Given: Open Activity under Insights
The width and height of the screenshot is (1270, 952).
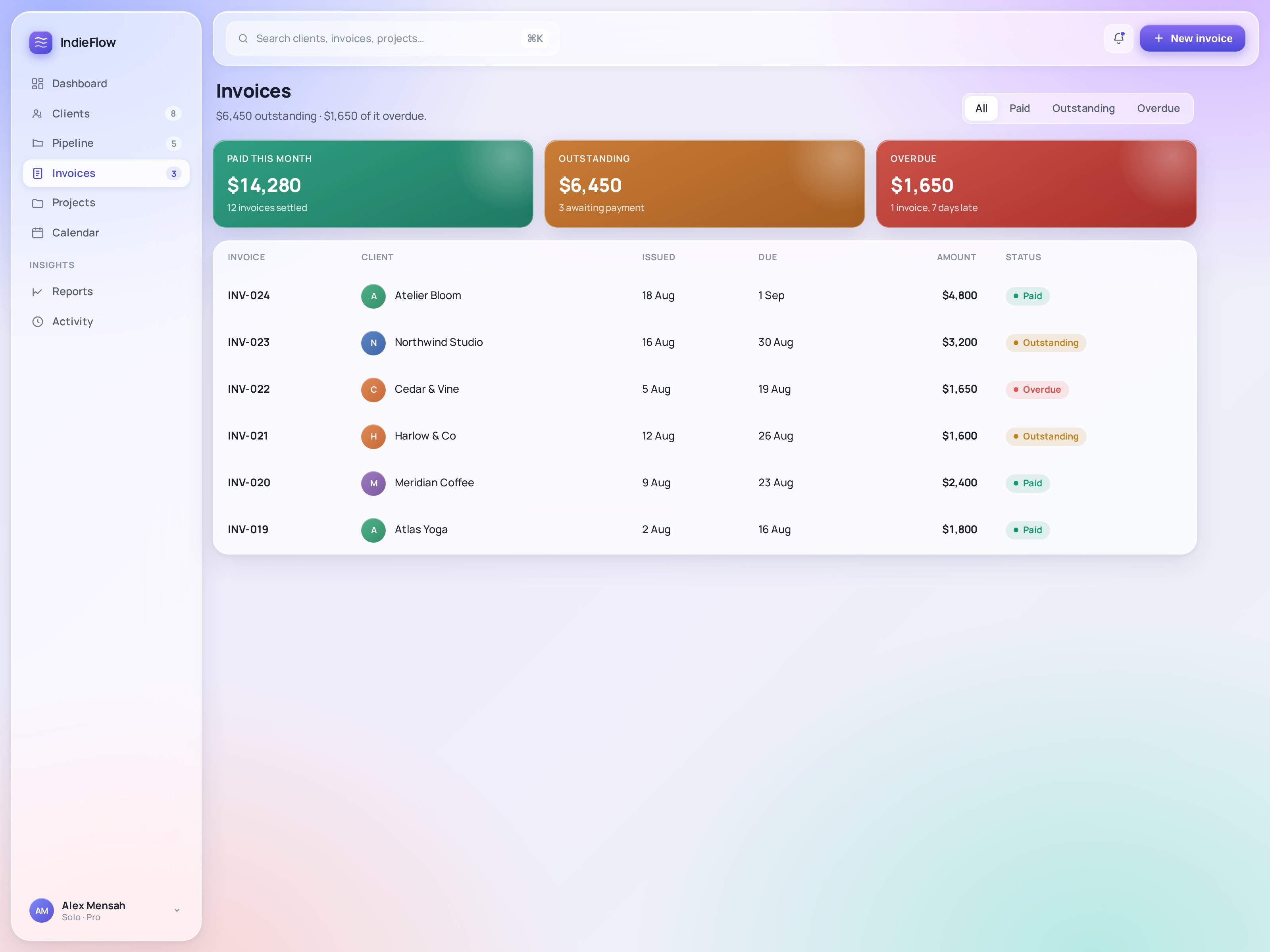Looking at the screenshot, I should [x=106, y=321].
